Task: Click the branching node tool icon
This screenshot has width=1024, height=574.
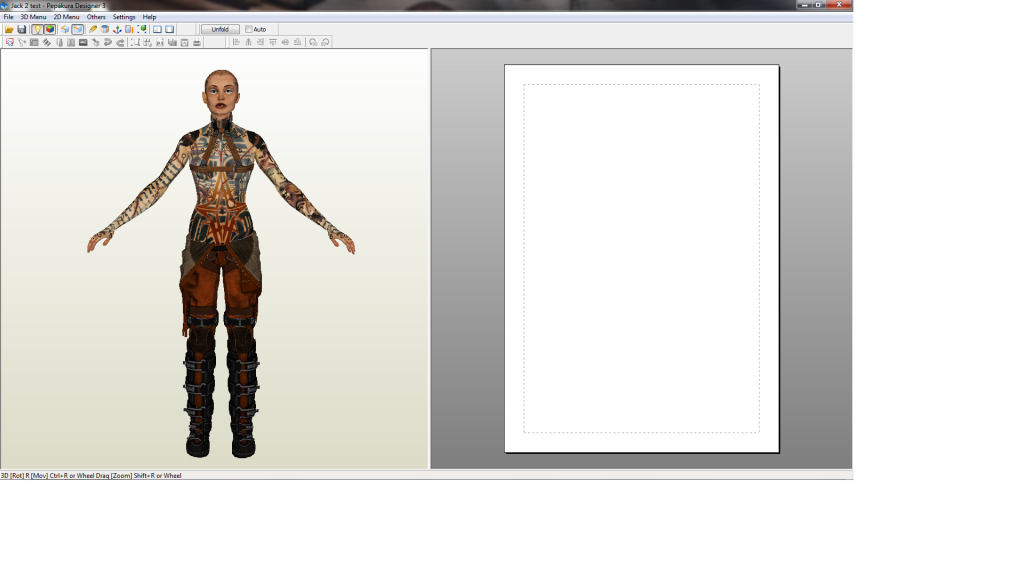Action: tap(22, 42)
